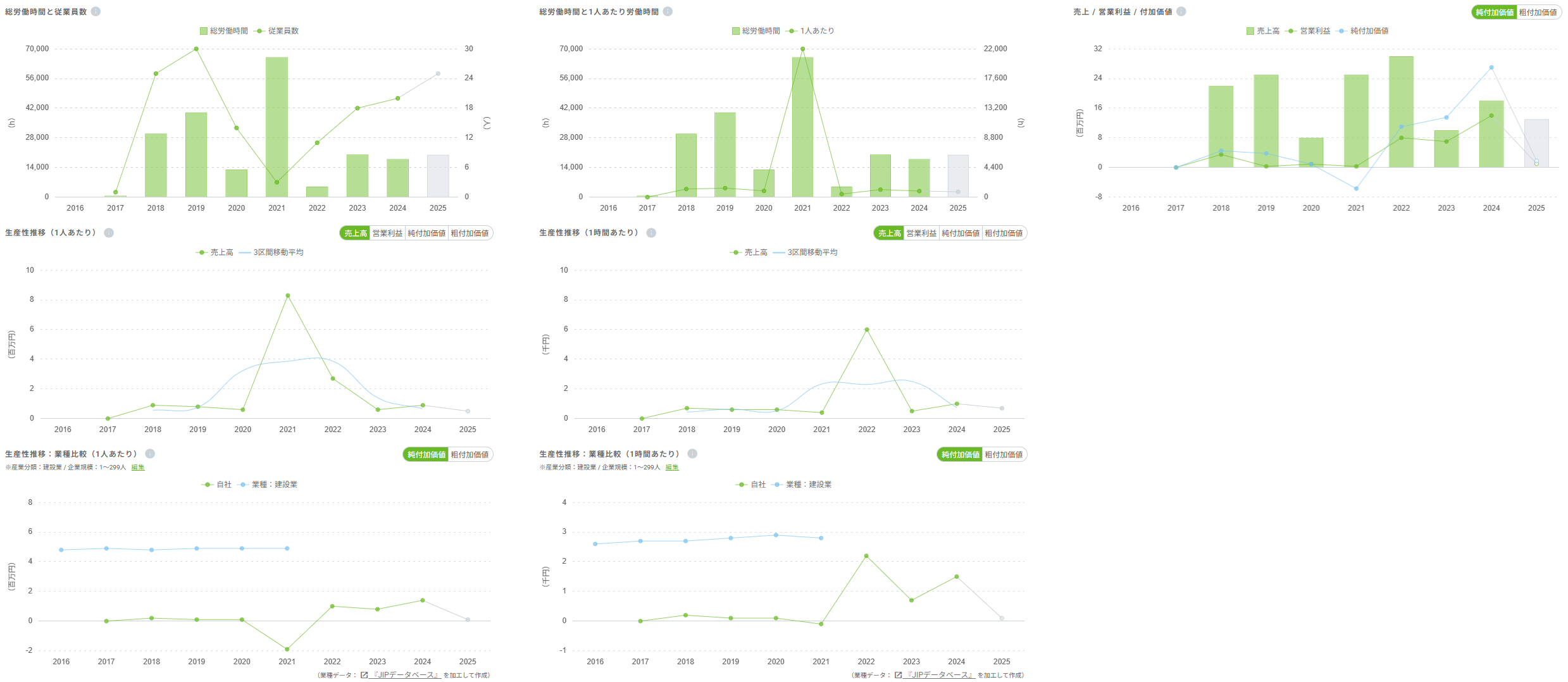
Task: Open JIPデータベース link below 1時間あたり comparison
Action: 939,675
